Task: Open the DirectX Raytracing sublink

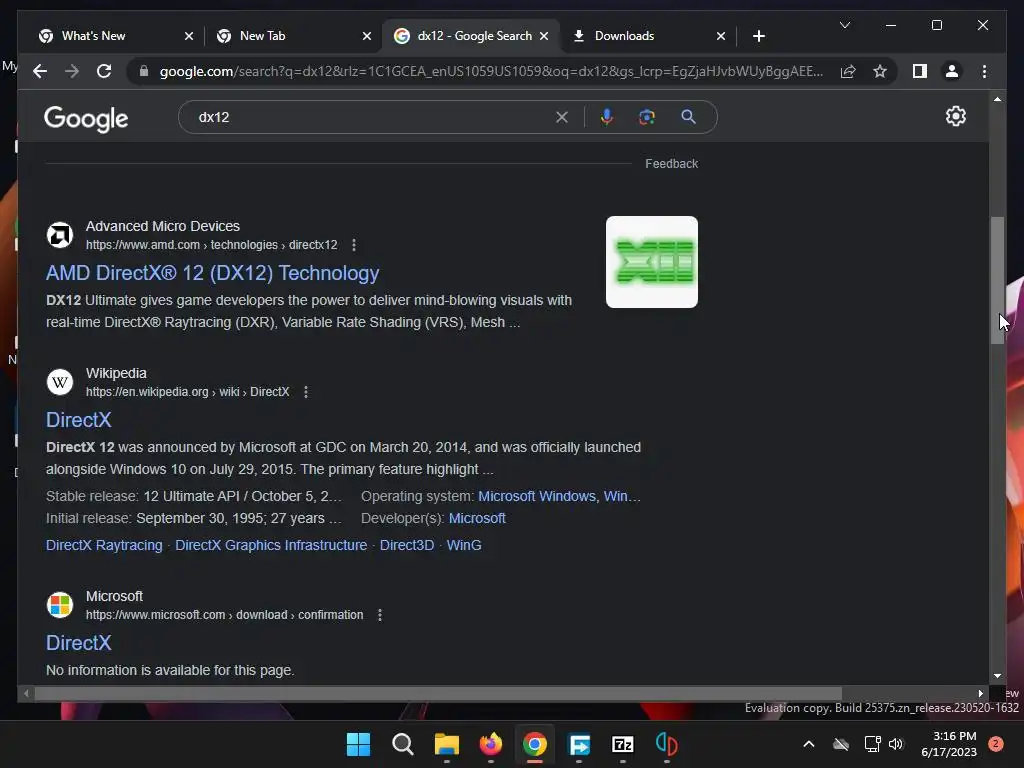Action: [x=104, y=545]
